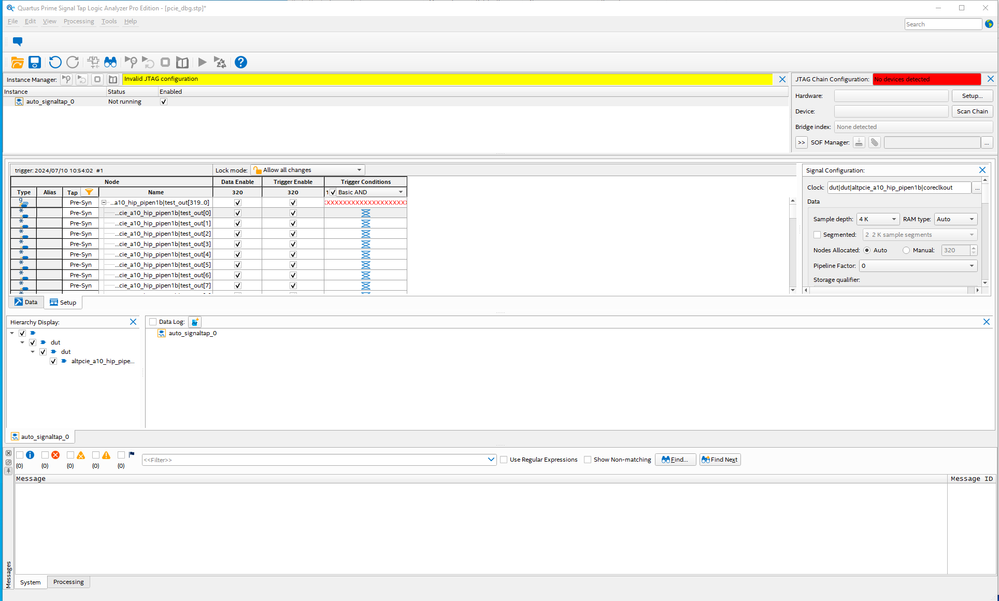The width and height of the screenshot is (999, 601).
Task: Open the Tools menu
Action: click(x=109, y=22)
